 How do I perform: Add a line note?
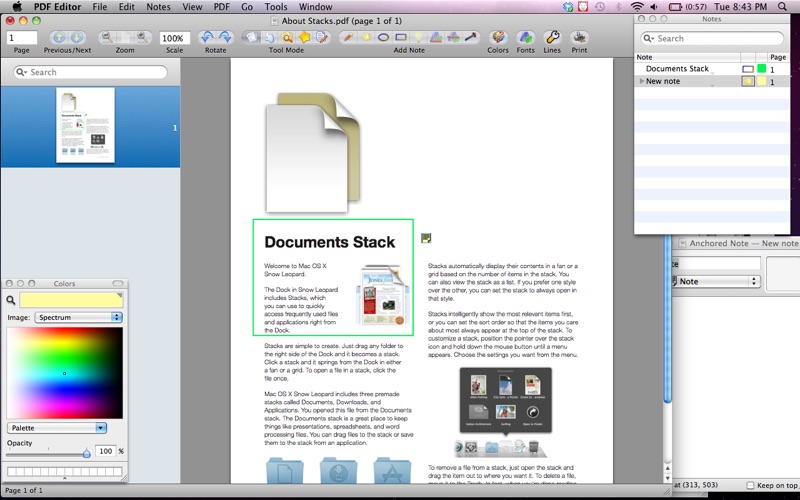(x=470, y=37)
